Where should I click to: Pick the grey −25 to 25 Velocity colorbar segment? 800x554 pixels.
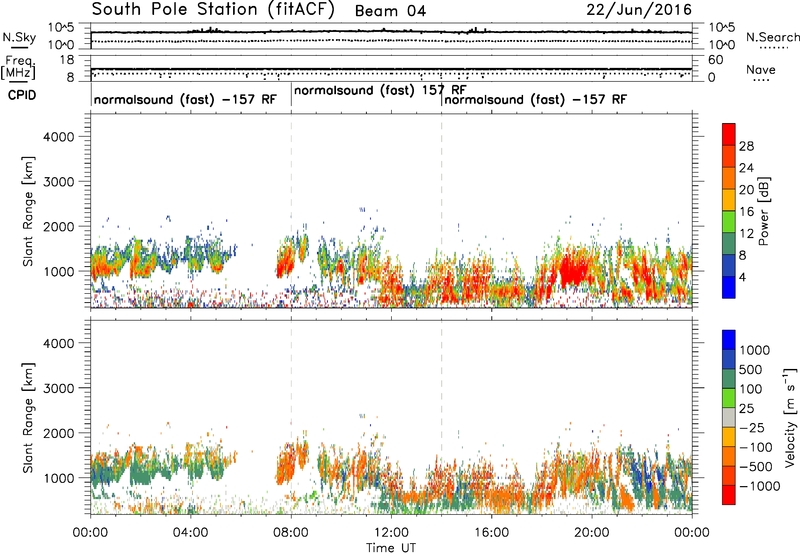point(729,417)
